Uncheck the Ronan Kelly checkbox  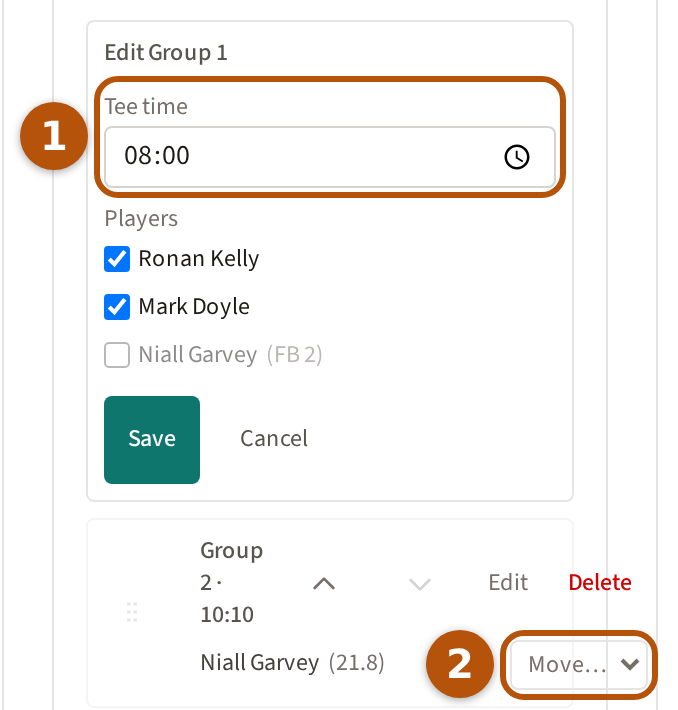click(117, 259)
